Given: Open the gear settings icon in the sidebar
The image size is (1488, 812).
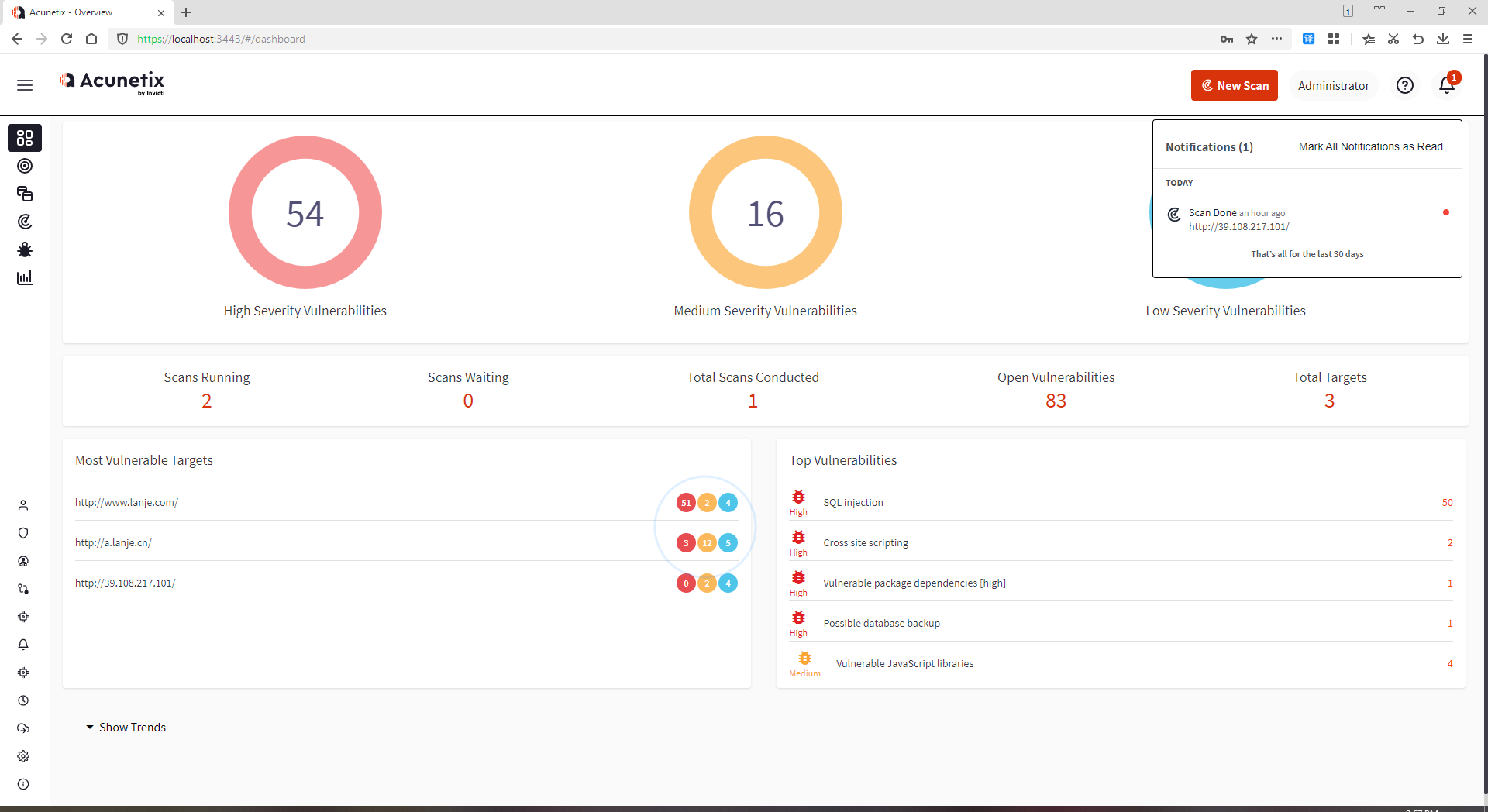Looking at the screenshot, I should [23, 756].
